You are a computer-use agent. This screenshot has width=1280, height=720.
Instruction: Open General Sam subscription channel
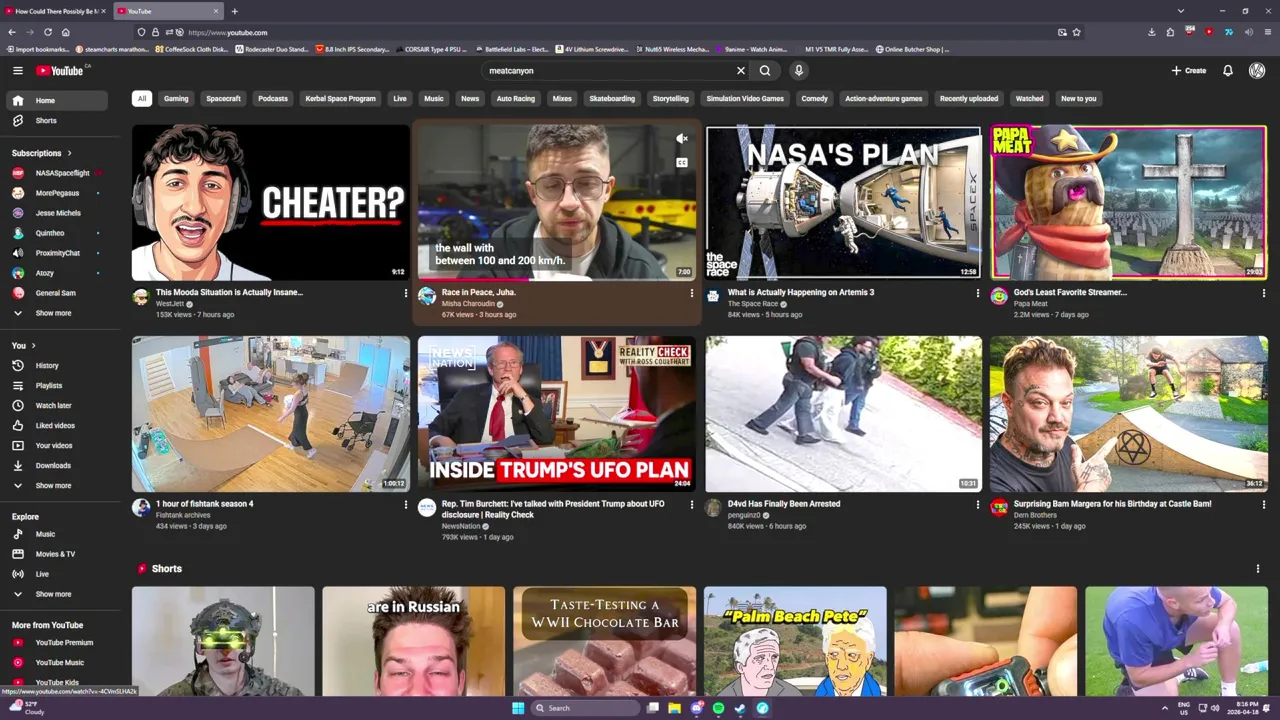[x=57, y=293]
